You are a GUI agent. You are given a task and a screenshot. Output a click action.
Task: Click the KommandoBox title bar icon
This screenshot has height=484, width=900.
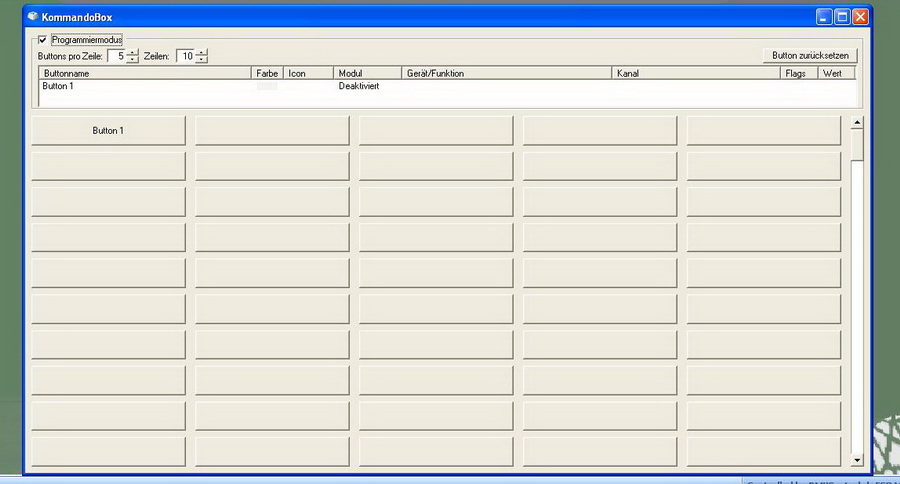[x=32, y=17]
